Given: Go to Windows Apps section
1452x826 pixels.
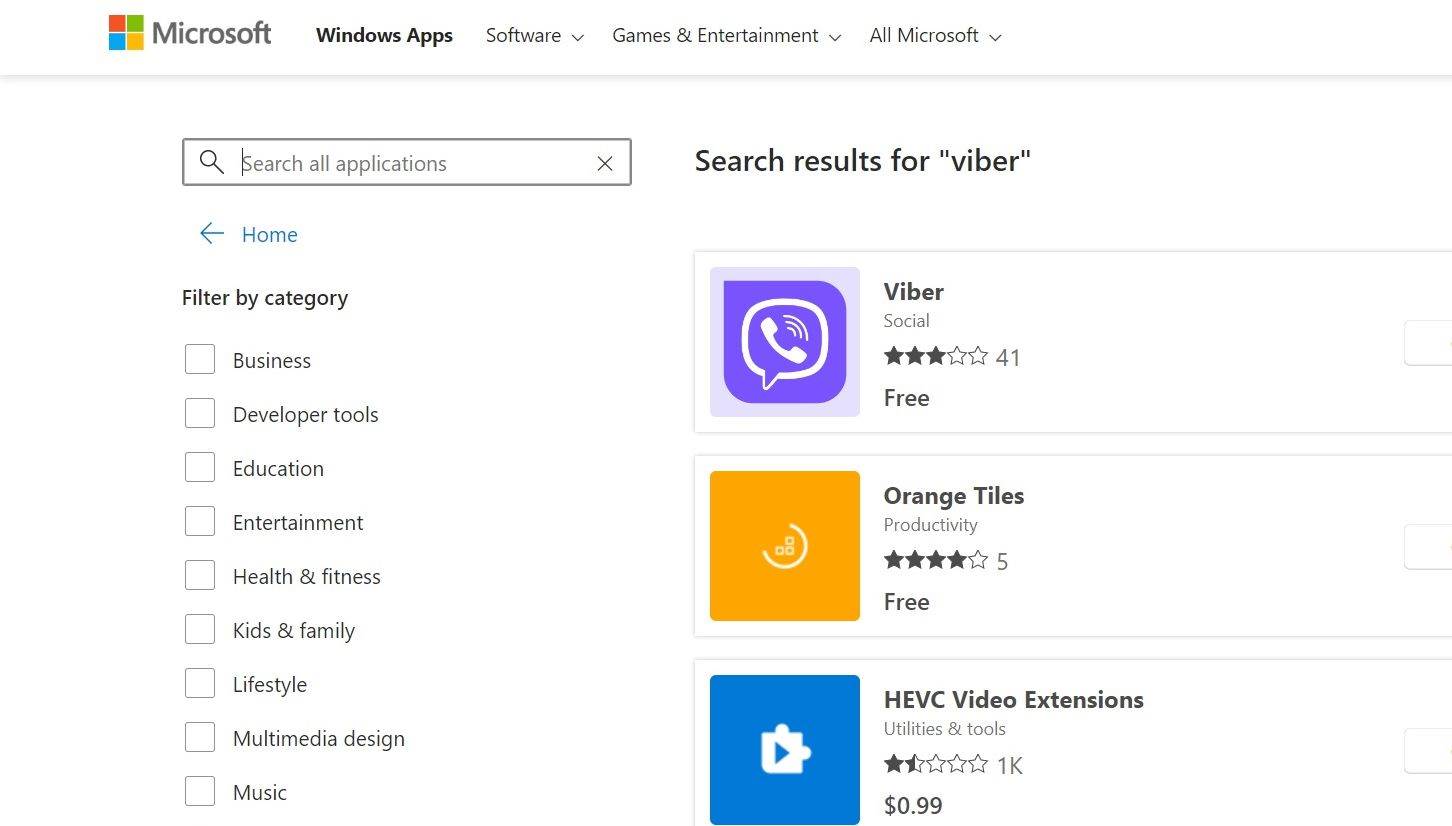Looking at the screenshot, I should coord(384,35).
